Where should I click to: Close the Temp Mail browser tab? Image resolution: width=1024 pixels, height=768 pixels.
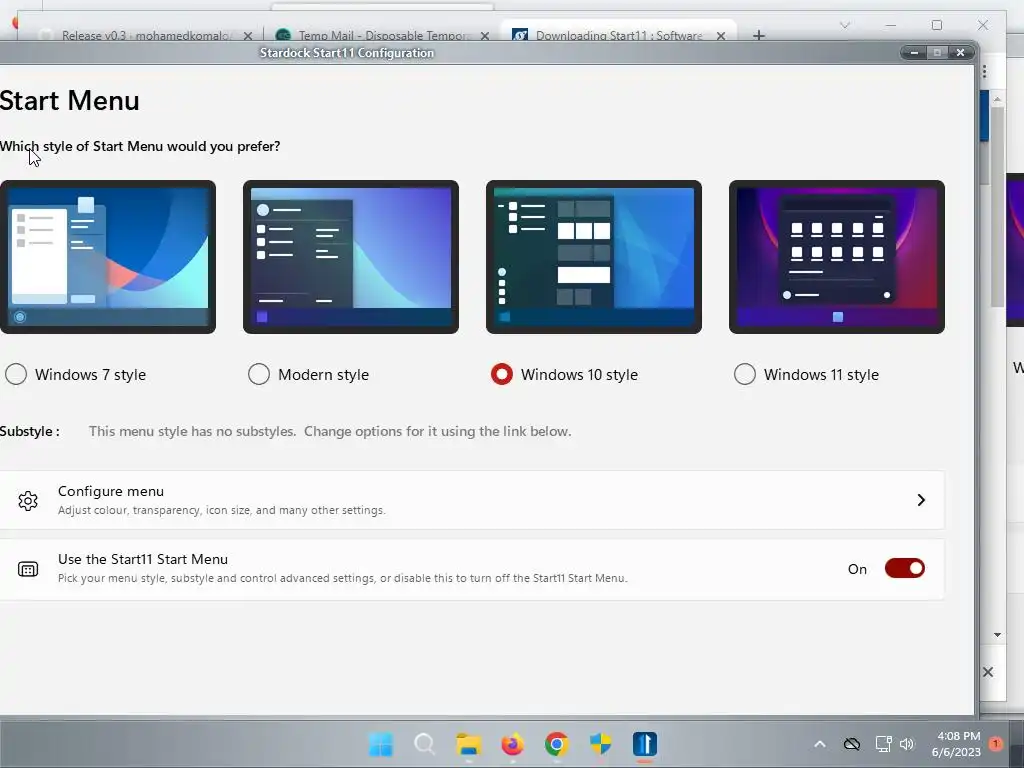pos(485,36)
